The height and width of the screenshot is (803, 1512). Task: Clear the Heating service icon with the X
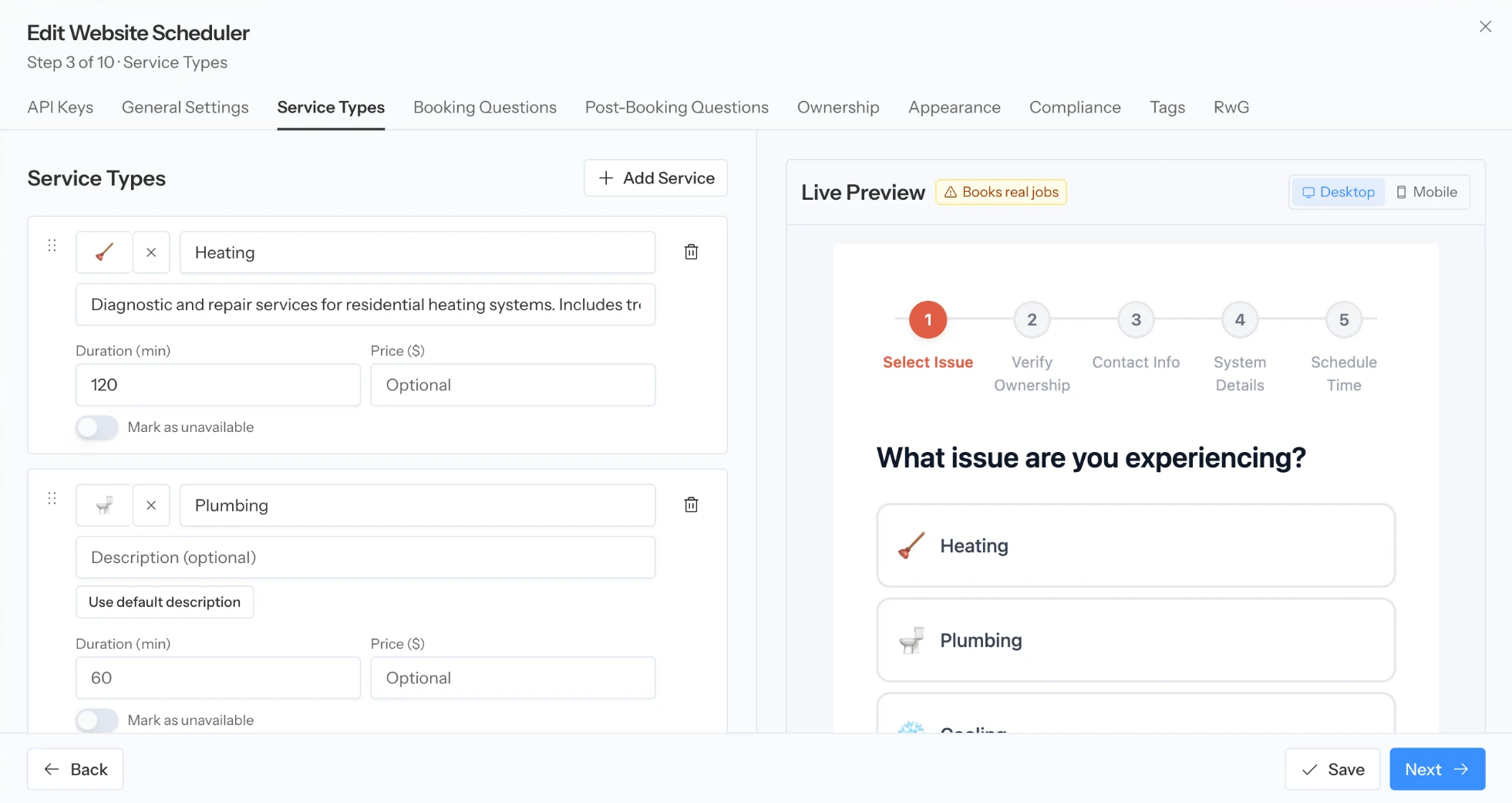pos(151,252)
